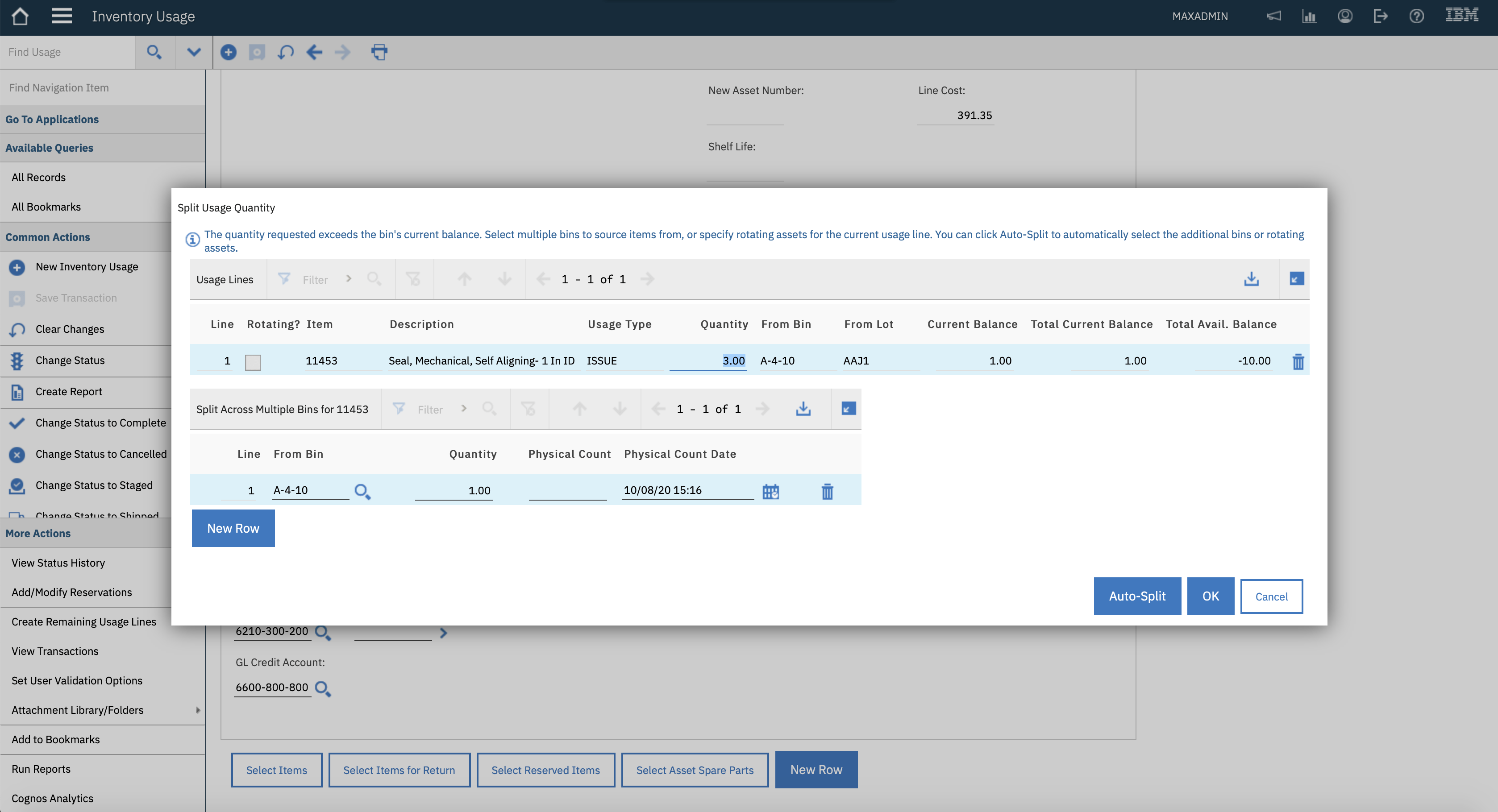Click the Cancel button in the dialog
This screenshot has width=1498, height=812.
pyautogui.click(x=1271, y=597)
